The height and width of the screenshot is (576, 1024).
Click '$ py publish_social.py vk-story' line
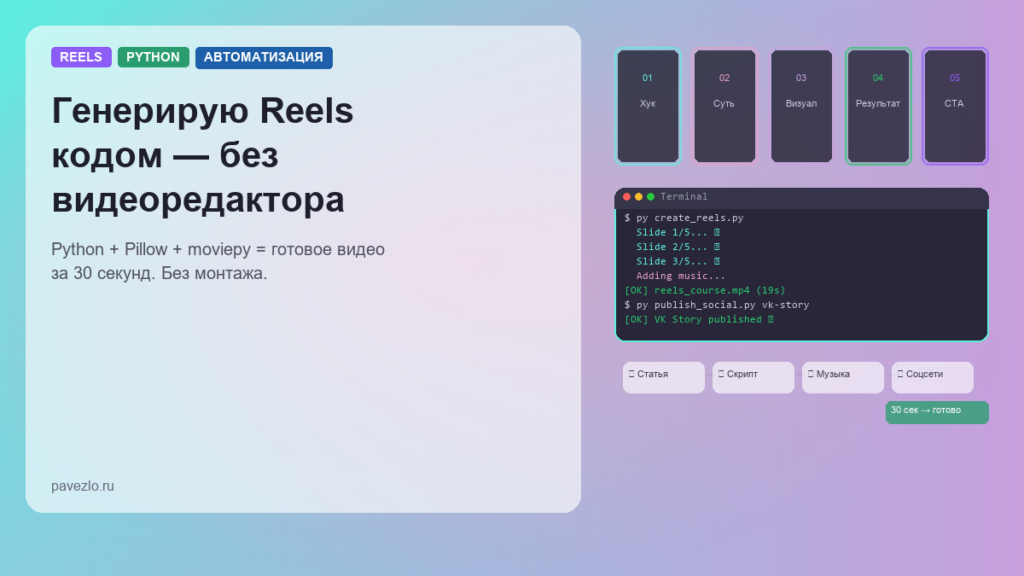click(716, 304)
